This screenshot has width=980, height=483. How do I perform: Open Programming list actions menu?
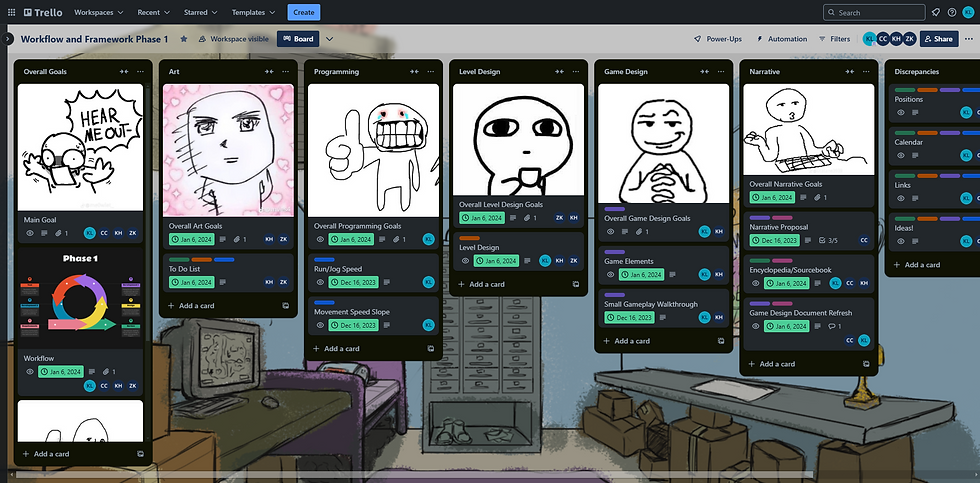click(431, 72)
